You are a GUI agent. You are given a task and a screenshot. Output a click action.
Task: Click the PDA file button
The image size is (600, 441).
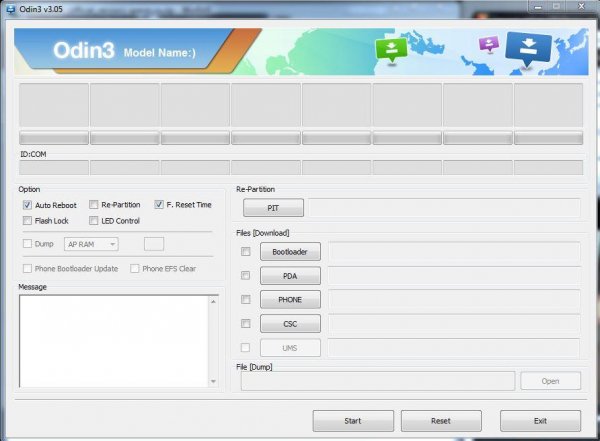click(290, 276)
